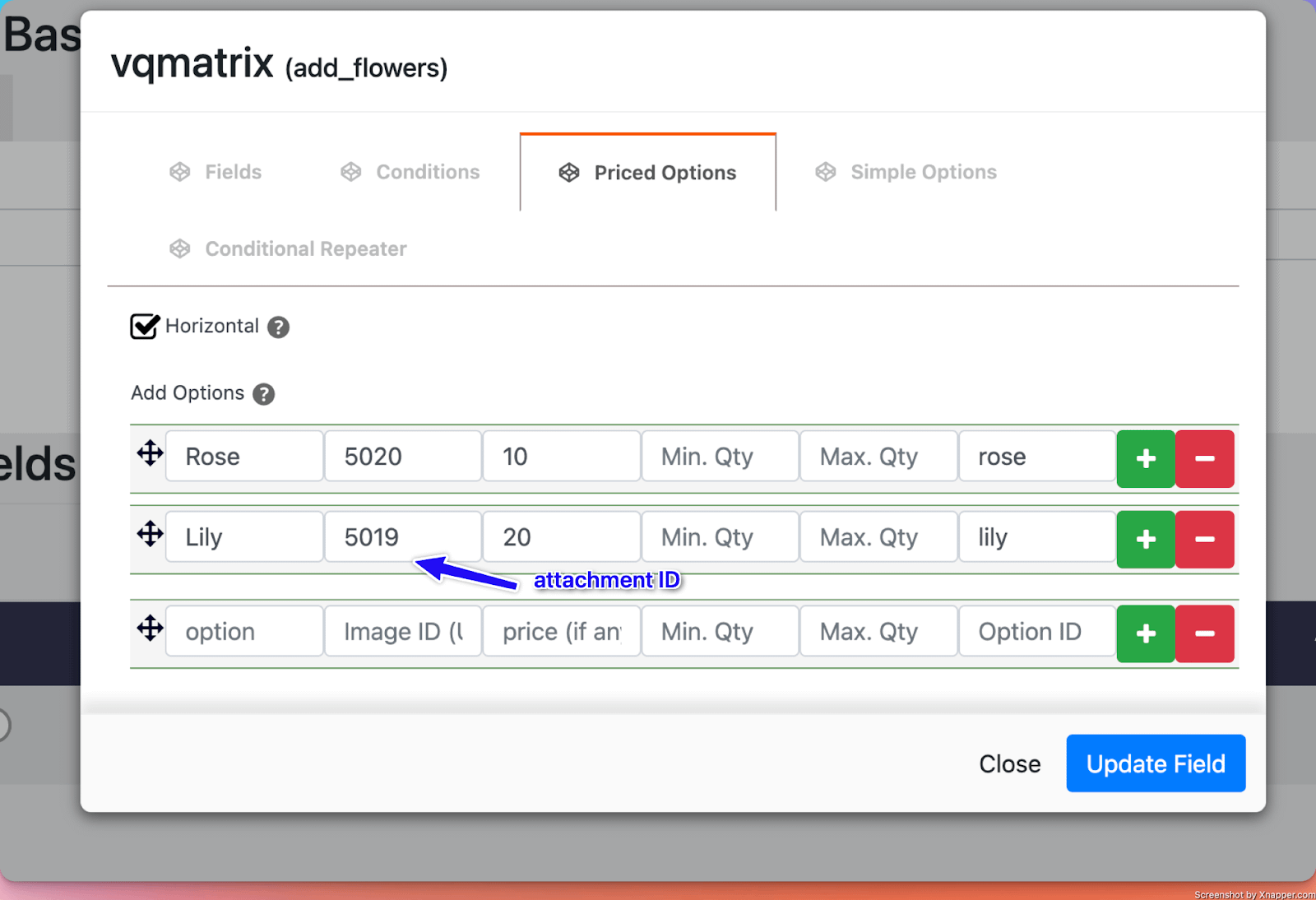The width and height of the screenshot is (1316, 900).
Task: Click the move handle for Lily row
Action: [x=150, y=534]
